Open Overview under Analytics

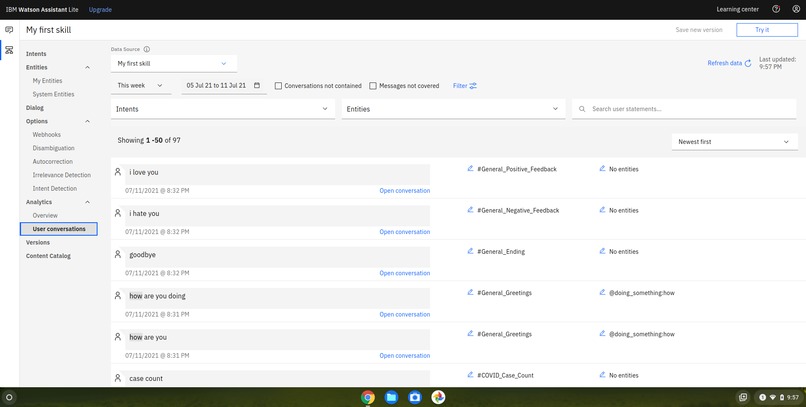pyautogui.click(x=45, y=215)
